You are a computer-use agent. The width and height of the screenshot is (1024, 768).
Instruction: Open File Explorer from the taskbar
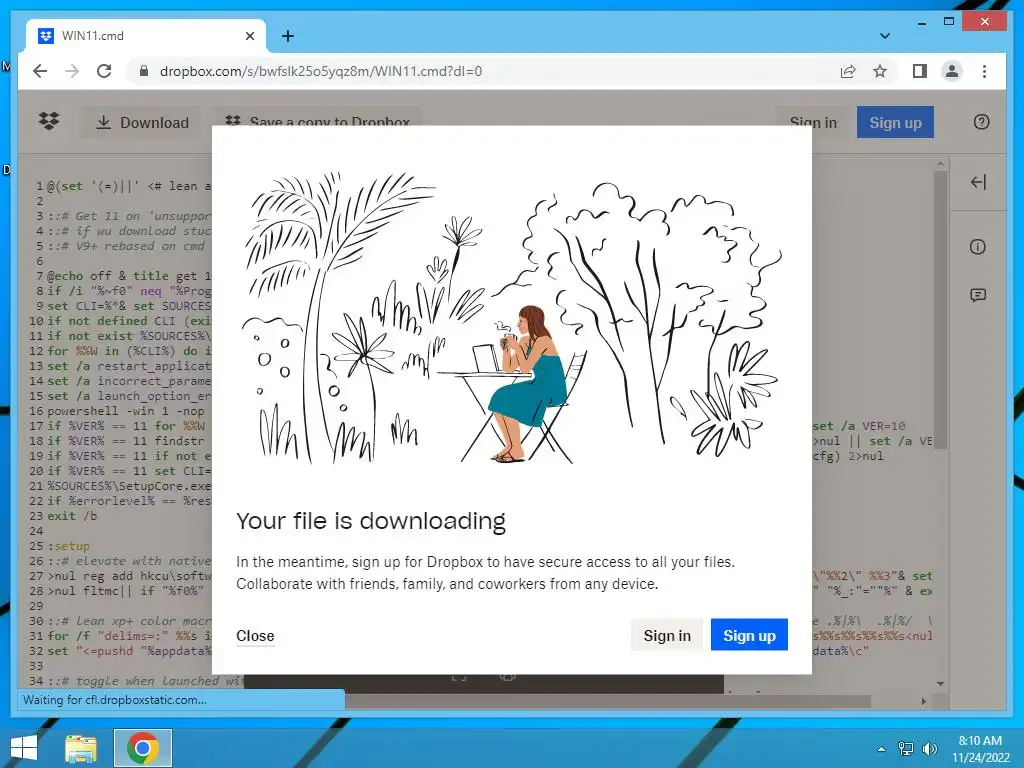(81, 748)
